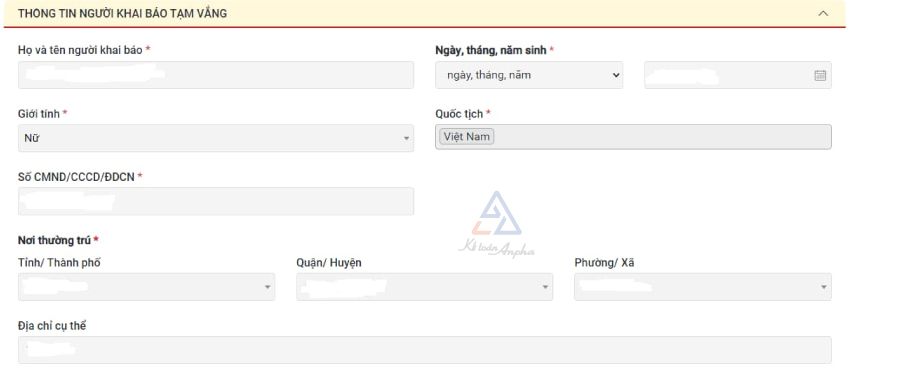Open the Tỉnh/ Thành phố dropdown
This screenshot has height=387, width=900.
pos(146,287)
